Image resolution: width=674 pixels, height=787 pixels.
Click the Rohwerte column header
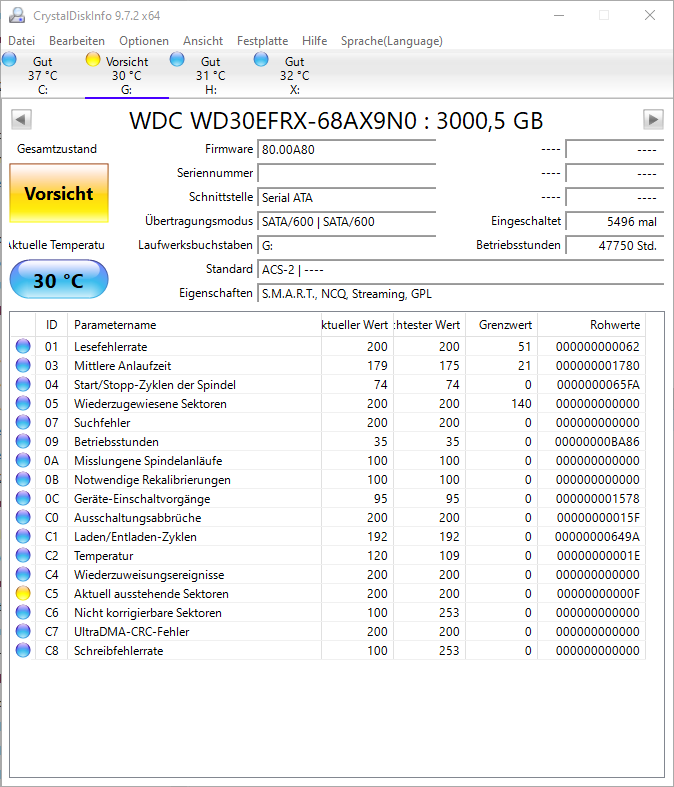[x=592, y=325]
